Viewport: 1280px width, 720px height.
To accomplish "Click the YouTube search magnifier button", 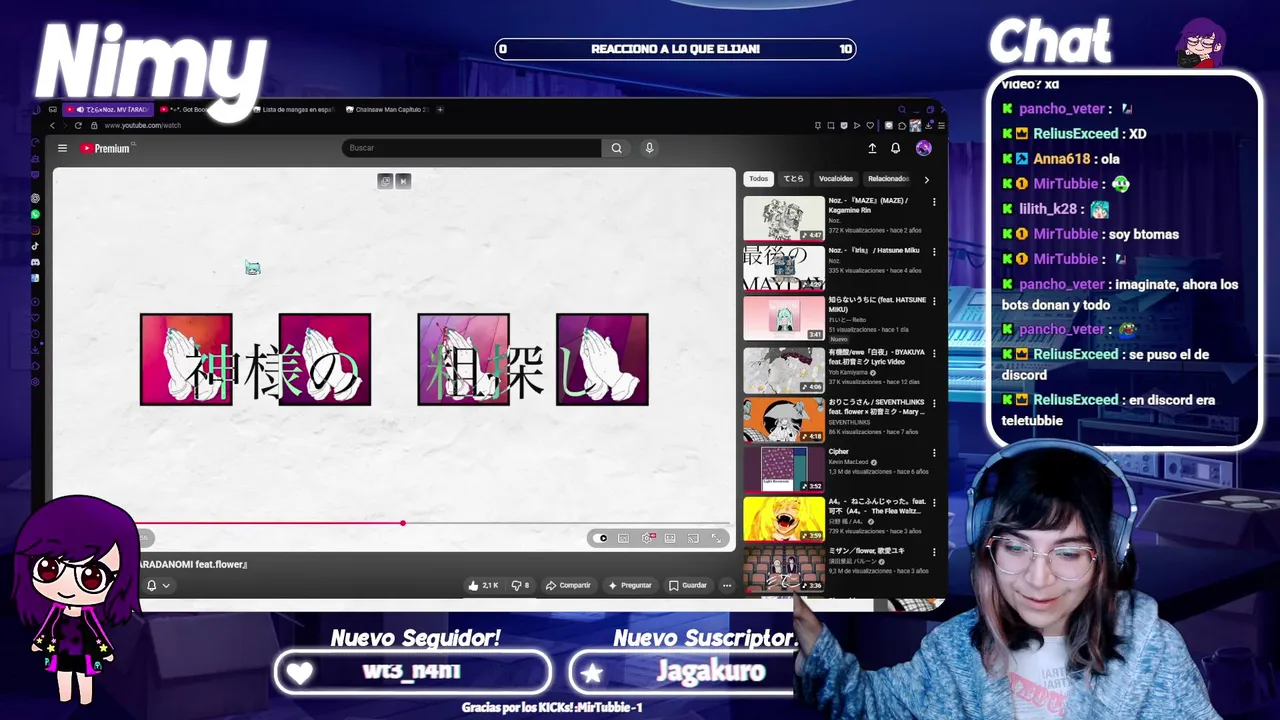I will pos(616,148).
